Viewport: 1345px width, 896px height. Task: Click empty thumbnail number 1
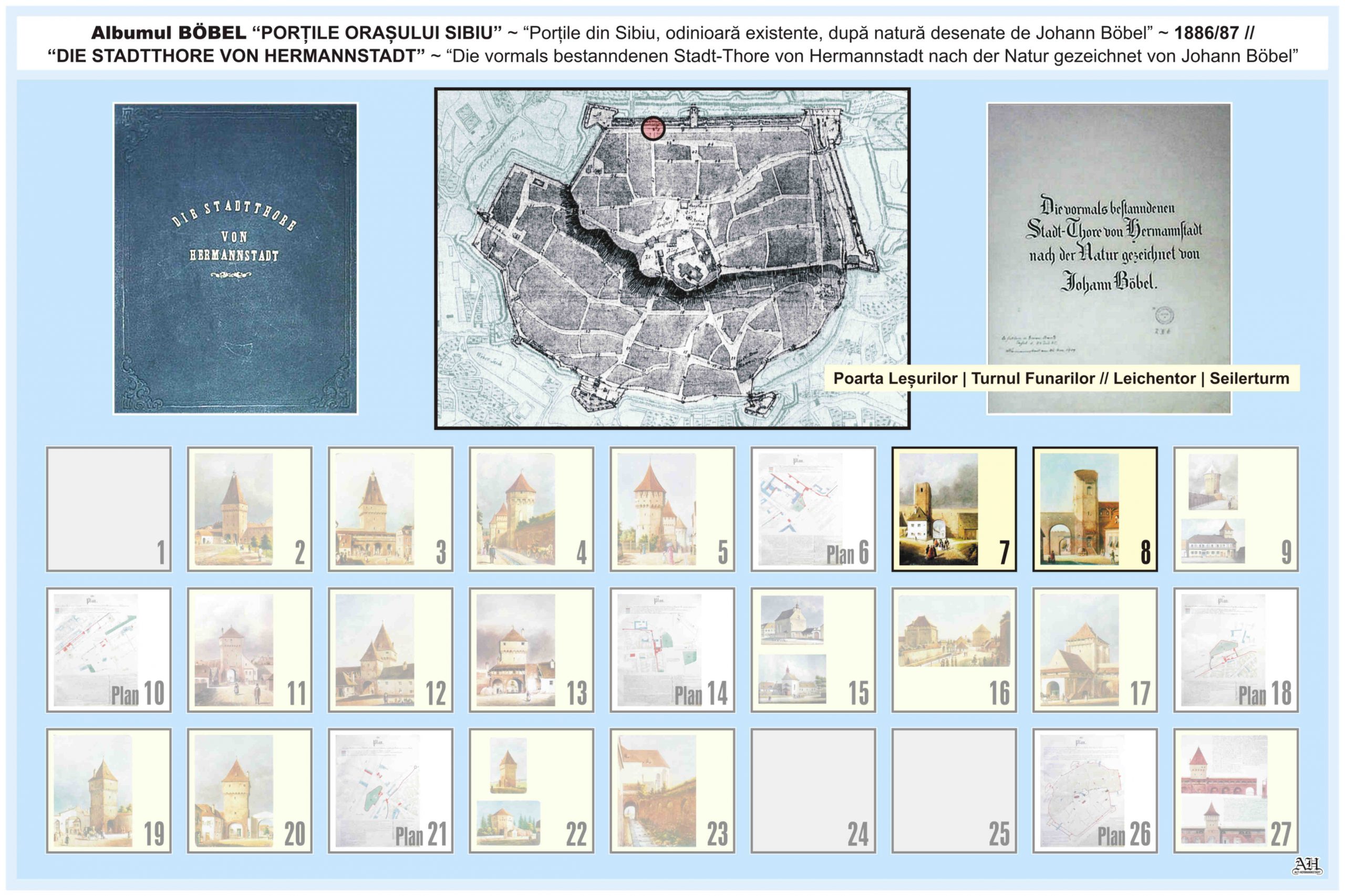[109, 508]
